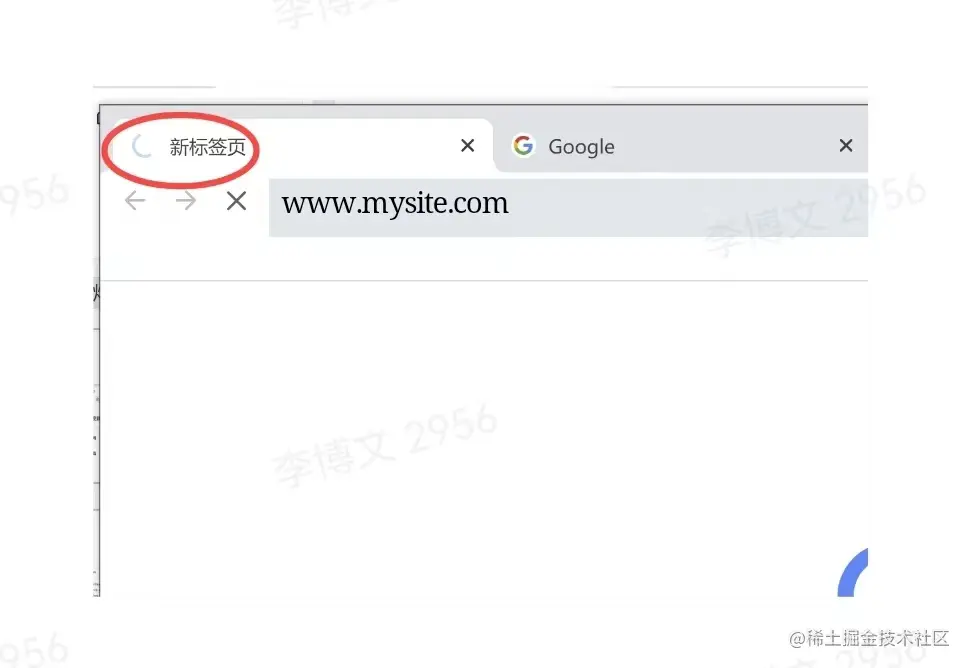Click the empty bookmarks strip below address bar
Image resolution: width=969 pixels, height=668 pixels.
[x=484, y=259]
